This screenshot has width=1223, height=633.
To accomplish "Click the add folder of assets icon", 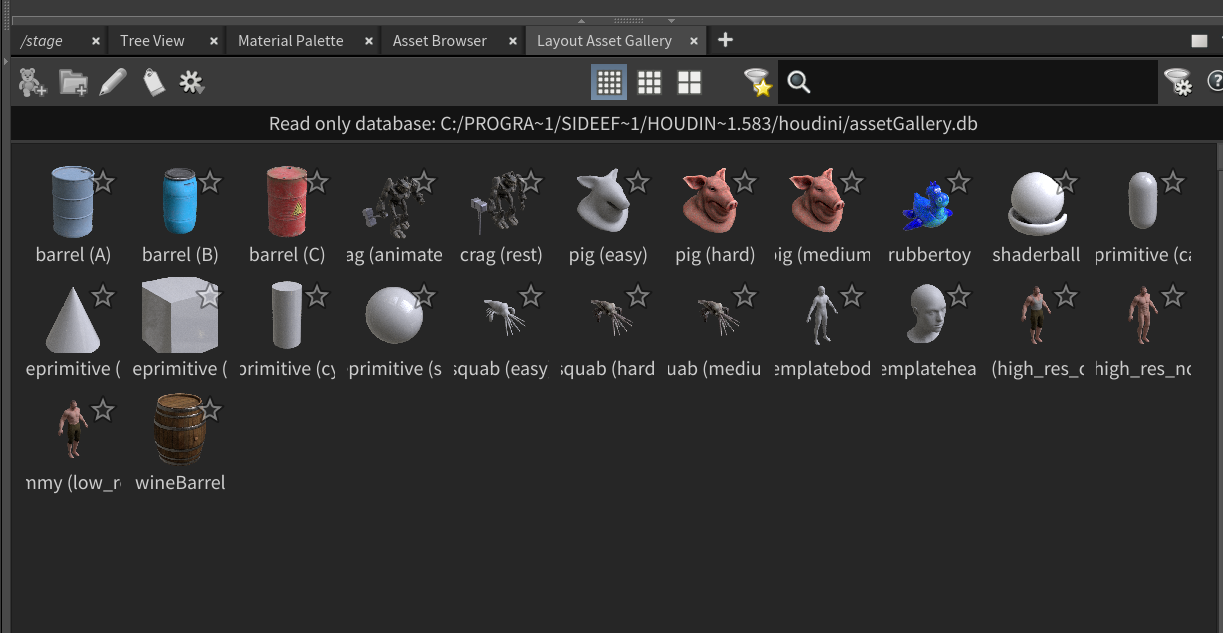I will [74, 82].
